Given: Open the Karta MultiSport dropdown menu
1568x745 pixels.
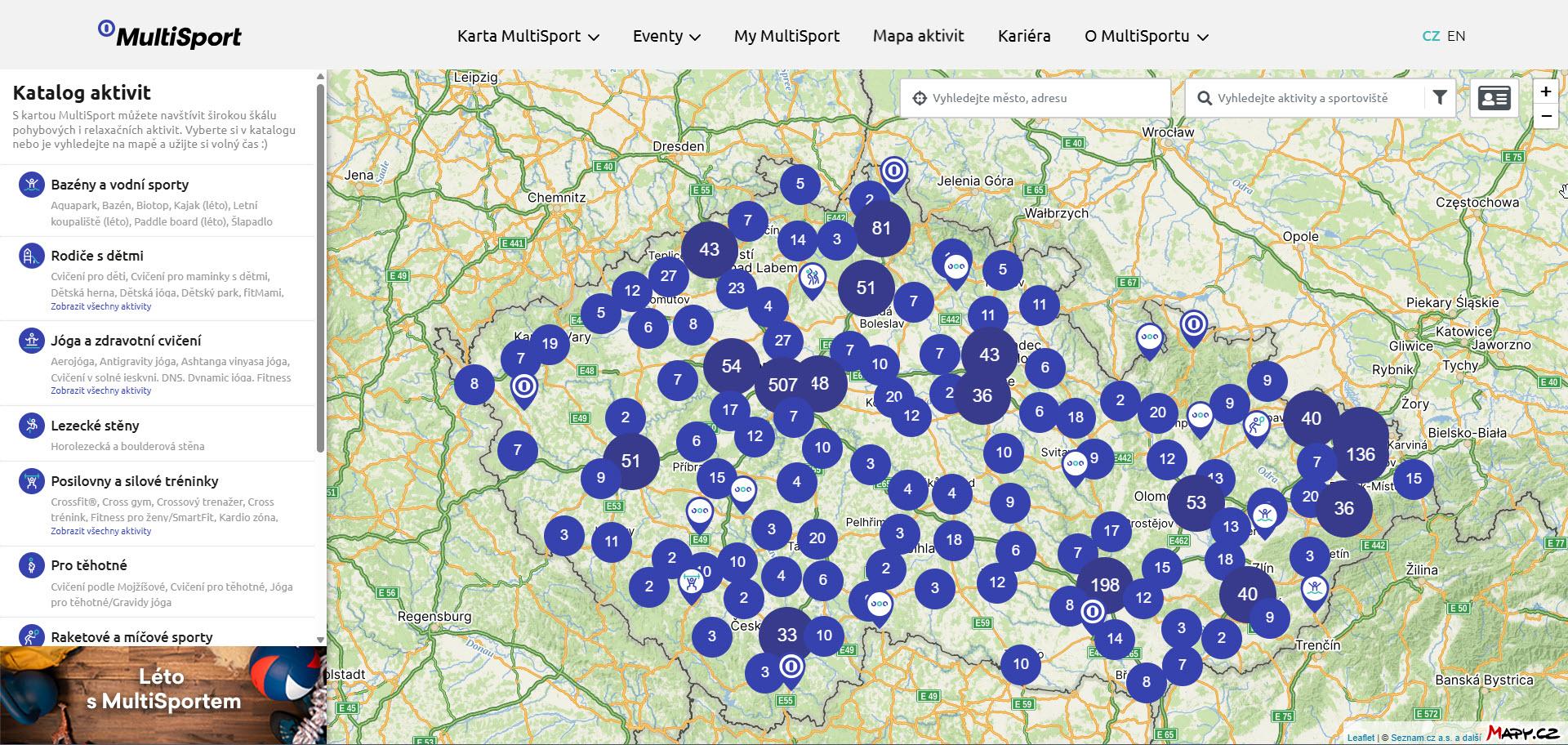Looking at the screenshot, I should (528, 36).
